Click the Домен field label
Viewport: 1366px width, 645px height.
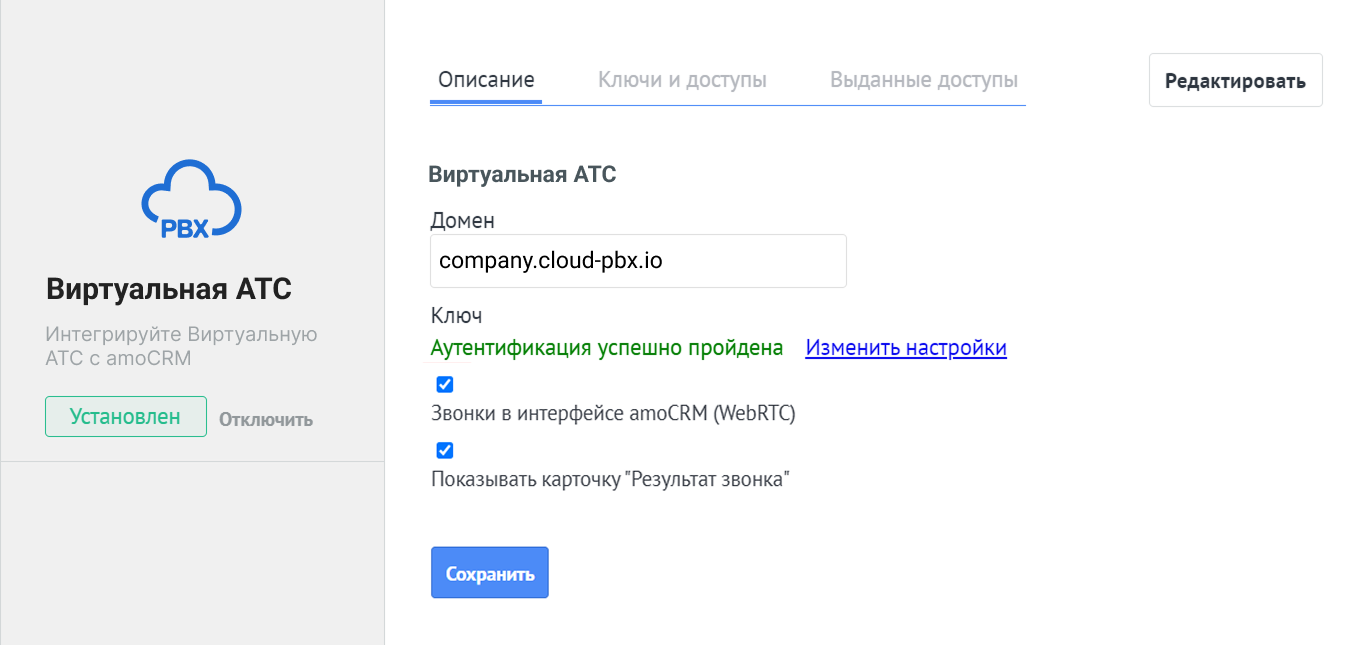(462, 220)
